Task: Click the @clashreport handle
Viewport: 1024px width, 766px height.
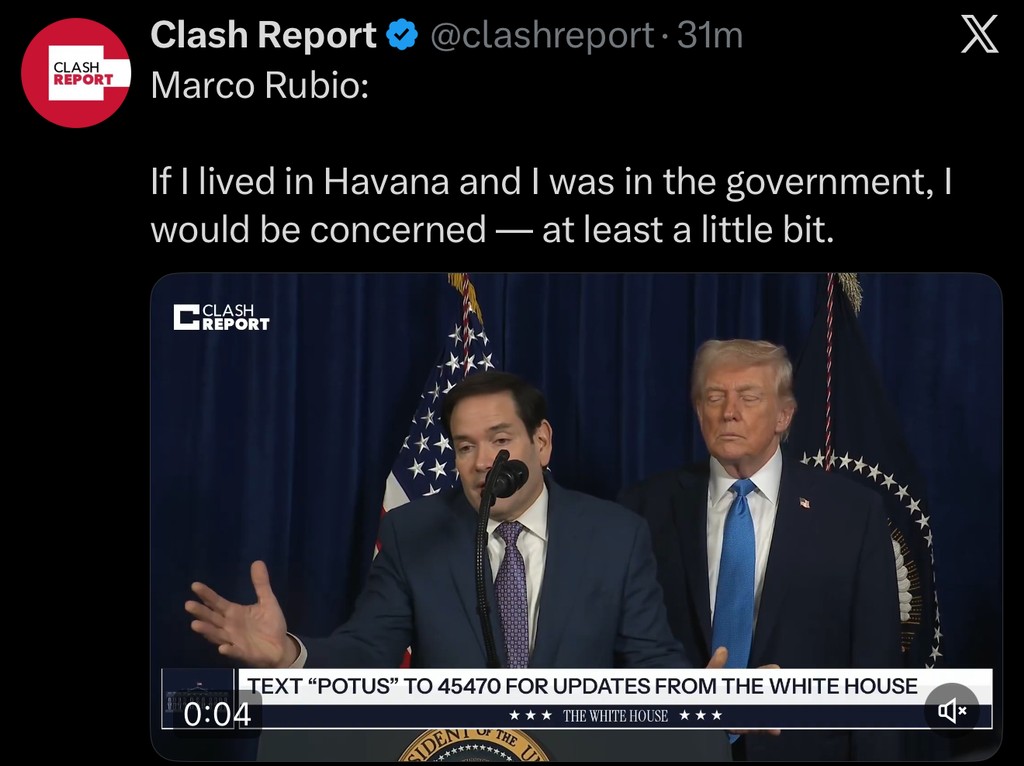Action: pos(542,36)
